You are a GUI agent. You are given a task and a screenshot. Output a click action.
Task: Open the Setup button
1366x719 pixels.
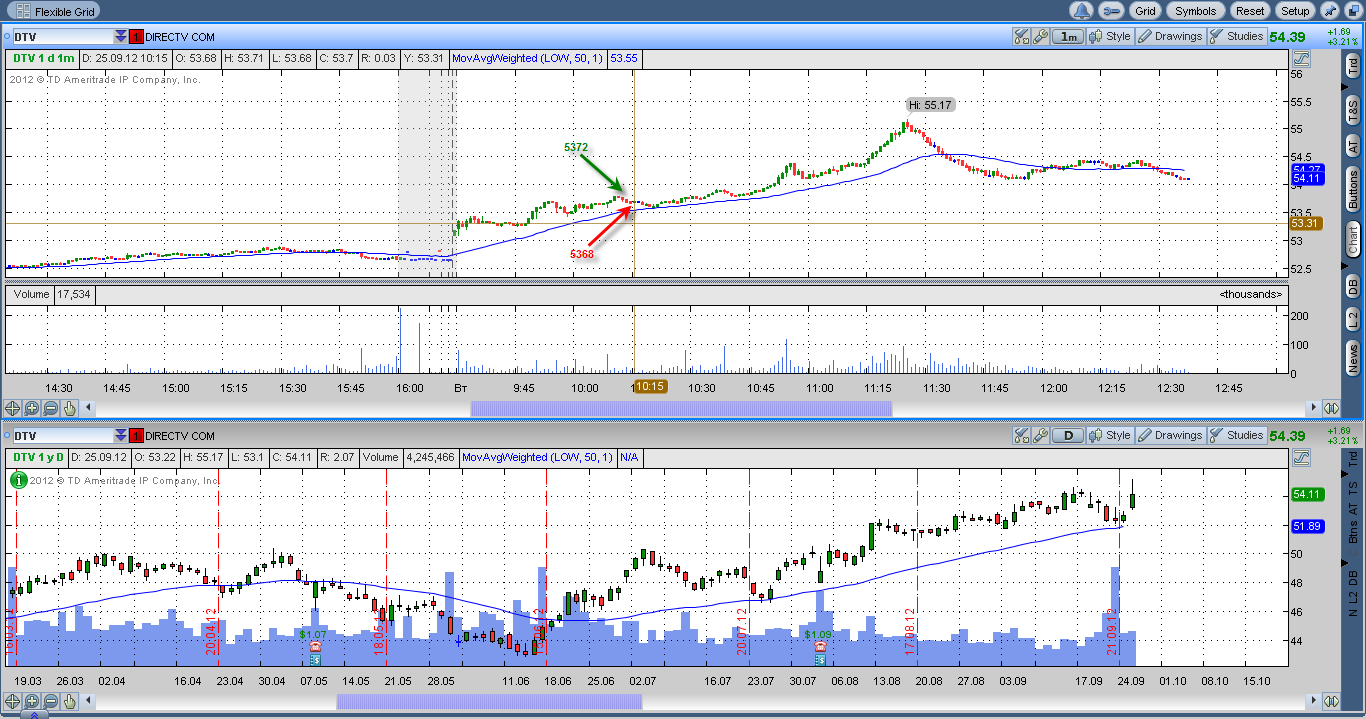pyautogui.click(x=1295, y=11)
